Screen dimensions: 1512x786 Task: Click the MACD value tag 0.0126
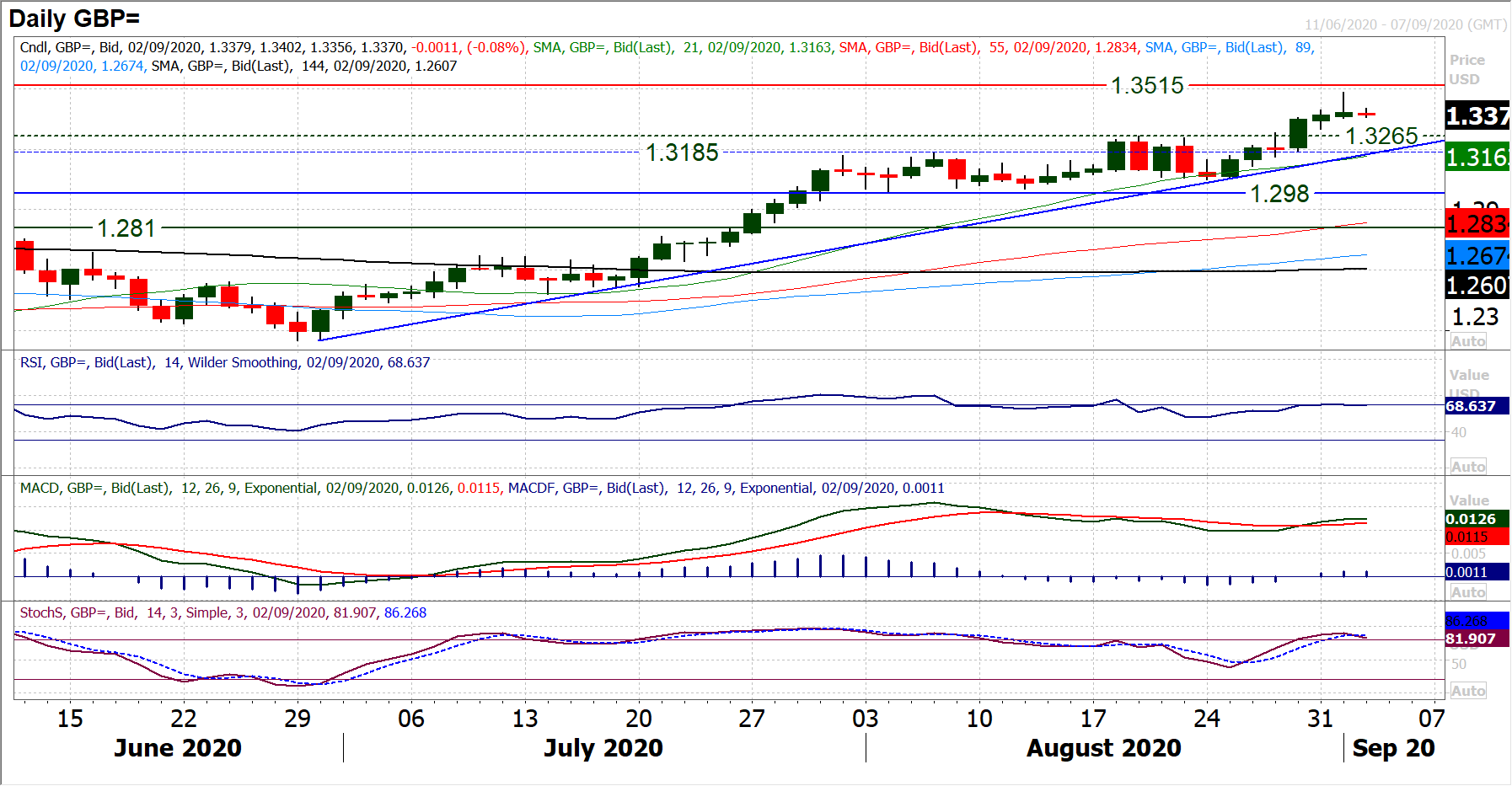[1471, 519]
